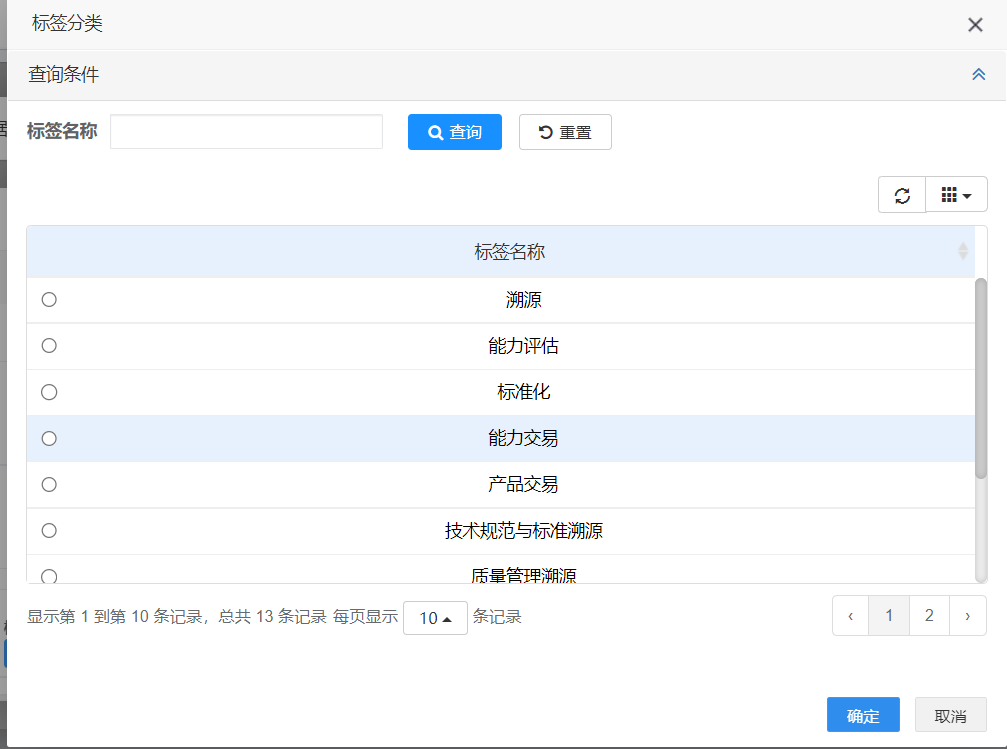Pick the 产品交易 radio button
Image resolution: width=1007 pixels, height=749 pixels.
click(49, 484)
